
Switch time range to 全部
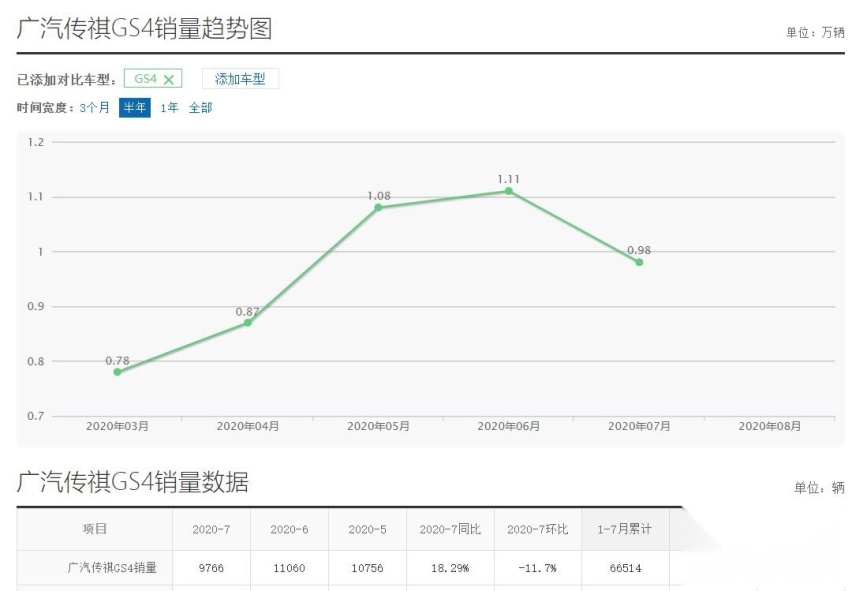[x=200, y=108]
